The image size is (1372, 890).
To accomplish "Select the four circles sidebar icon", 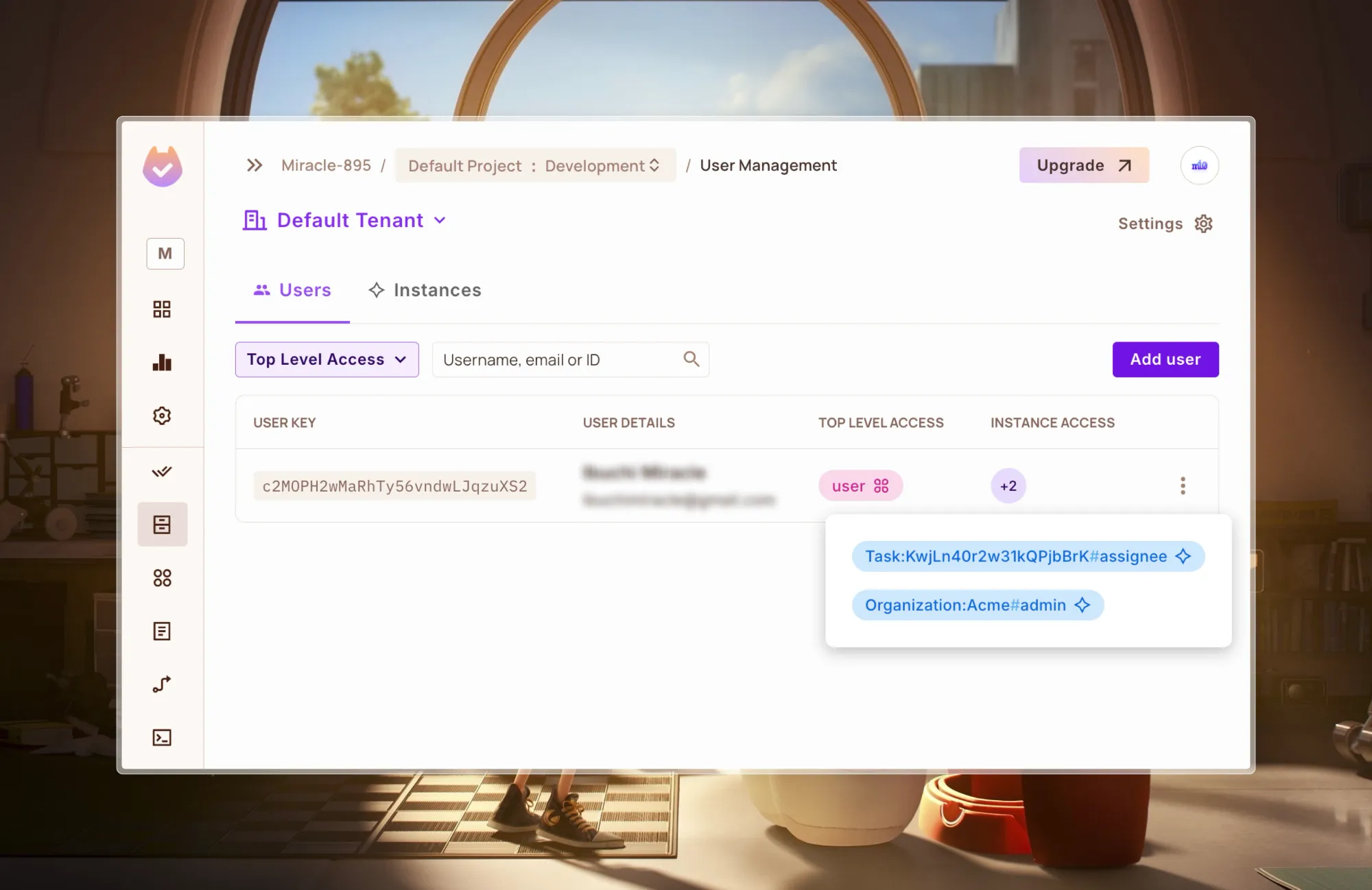I will click(x=162, y=578).
